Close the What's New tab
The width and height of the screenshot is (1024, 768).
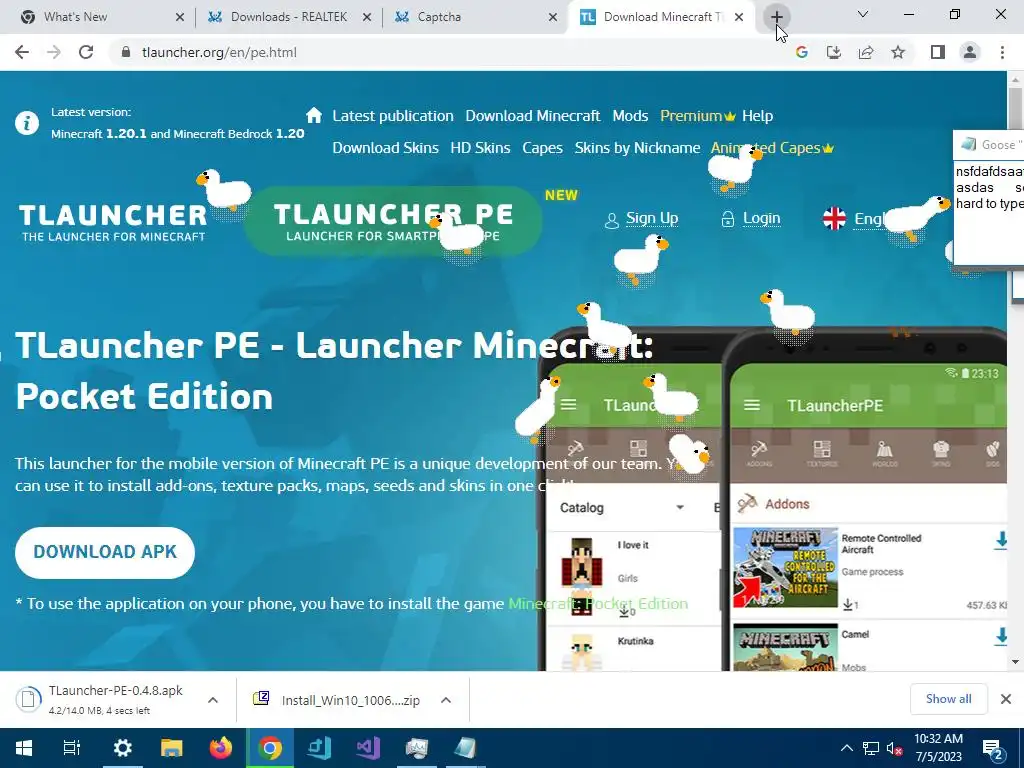[180, 17]
